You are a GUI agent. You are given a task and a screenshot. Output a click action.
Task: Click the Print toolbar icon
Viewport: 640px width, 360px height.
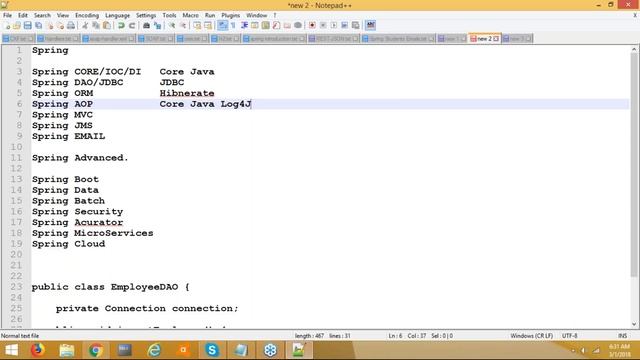pos(71,25)
